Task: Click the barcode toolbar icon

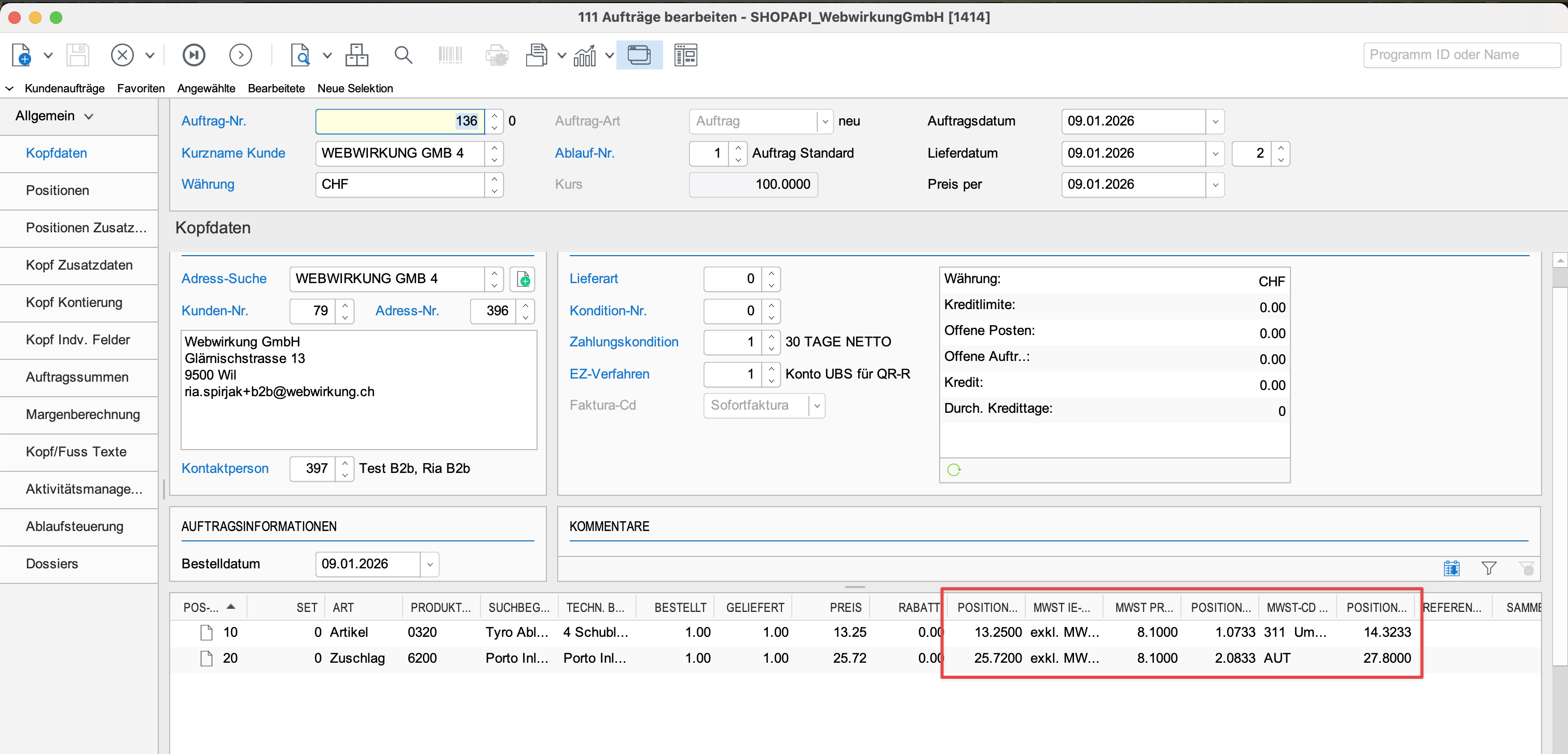Action: pos(450,55)
